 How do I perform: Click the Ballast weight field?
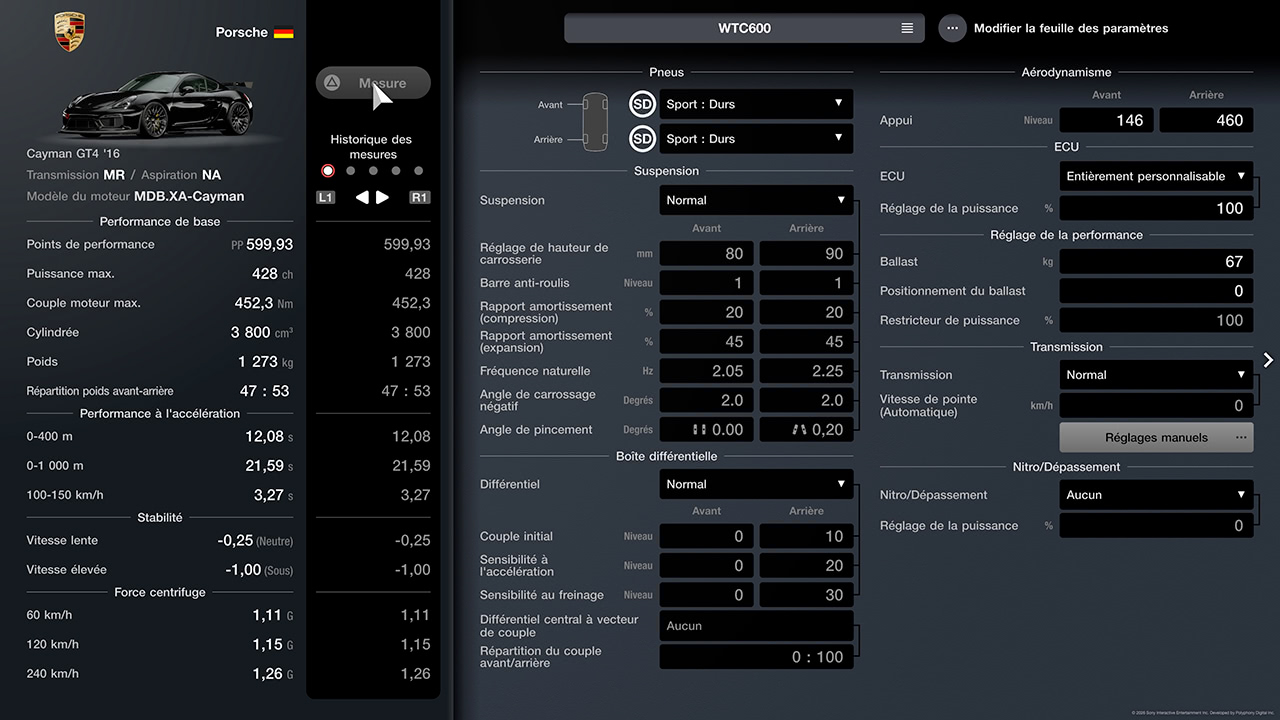(1156, 261)
